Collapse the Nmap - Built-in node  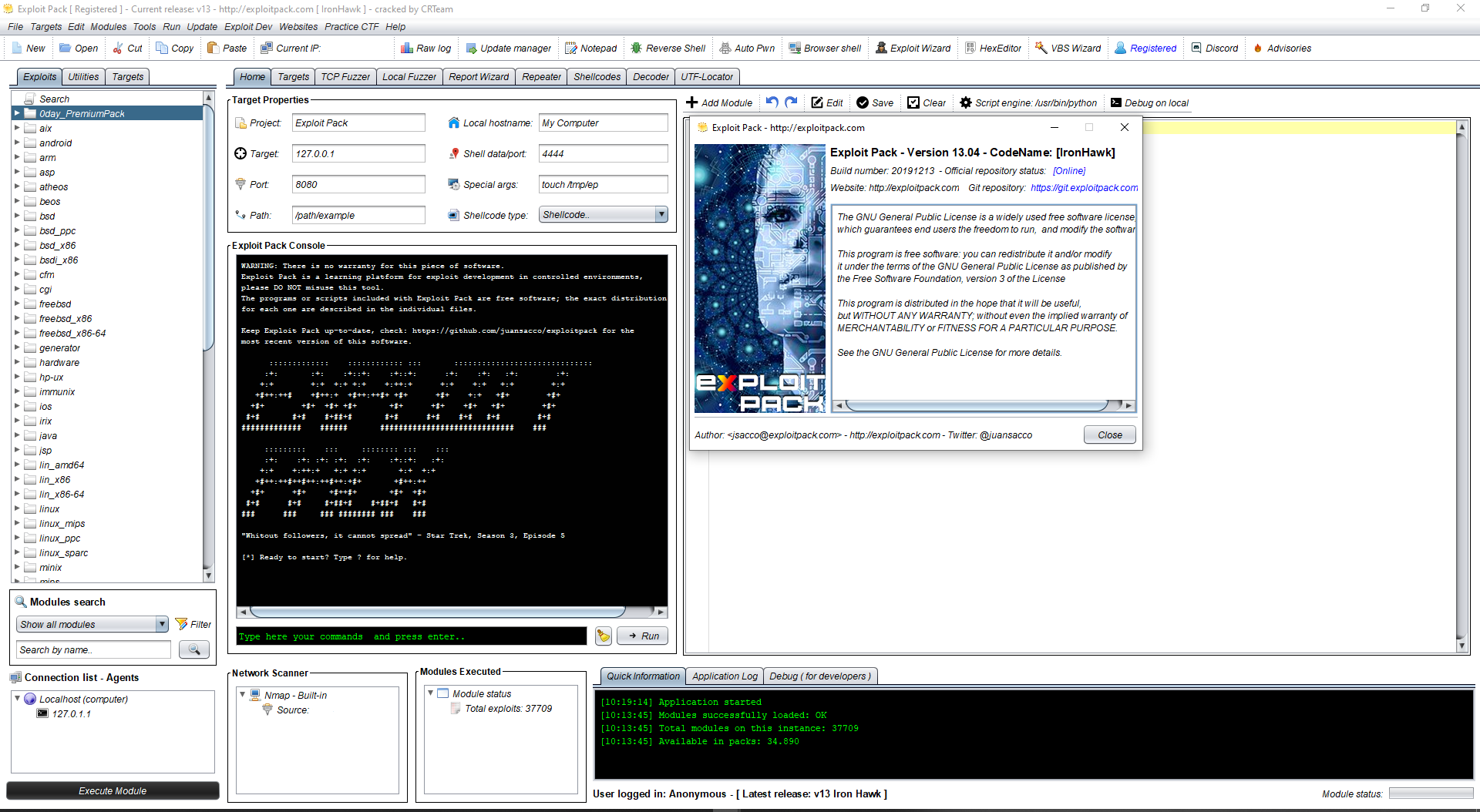pos(242,695)
